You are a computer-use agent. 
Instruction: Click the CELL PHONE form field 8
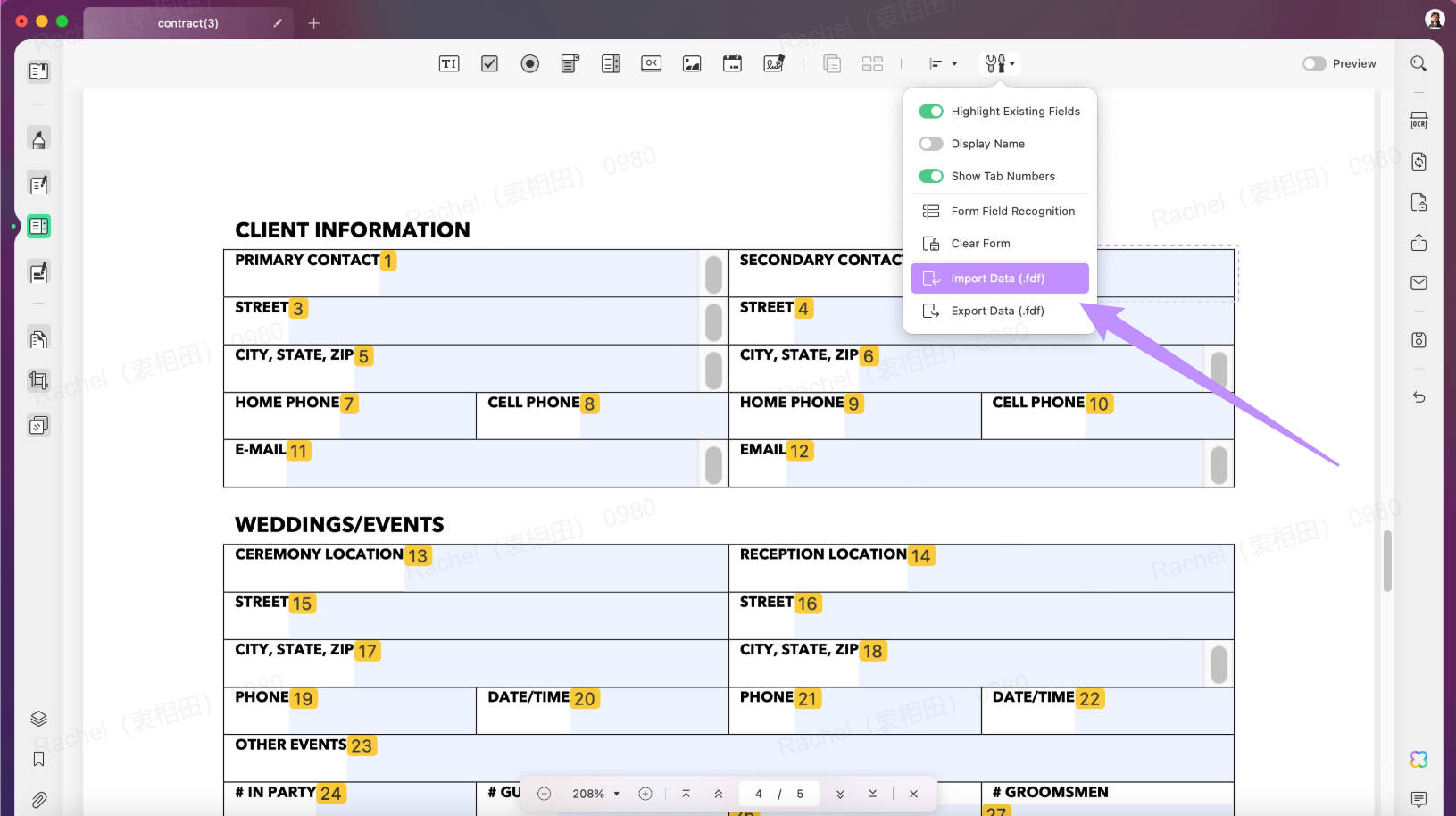pos(653,415)
